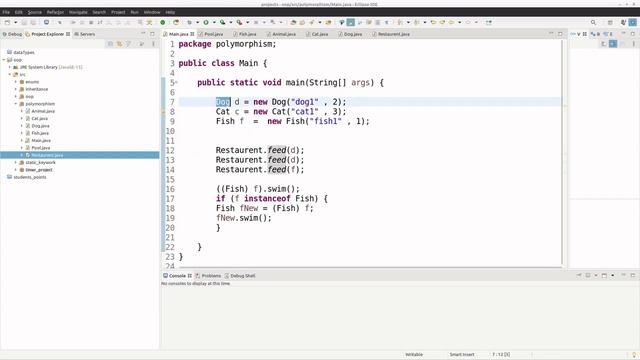The height and width of the screenshot is (360, 640).
Task: Click the External Tools run icon
Action: click(x=239, y=22)
